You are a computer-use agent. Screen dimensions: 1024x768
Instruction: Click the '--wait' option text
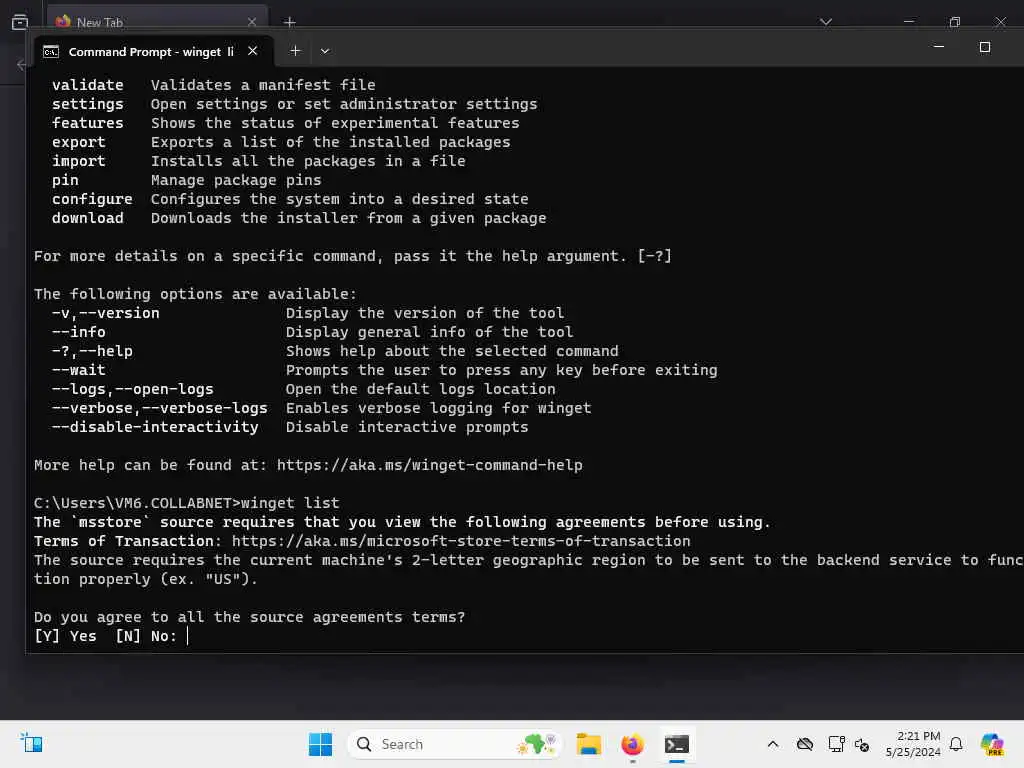coord(78,370)
